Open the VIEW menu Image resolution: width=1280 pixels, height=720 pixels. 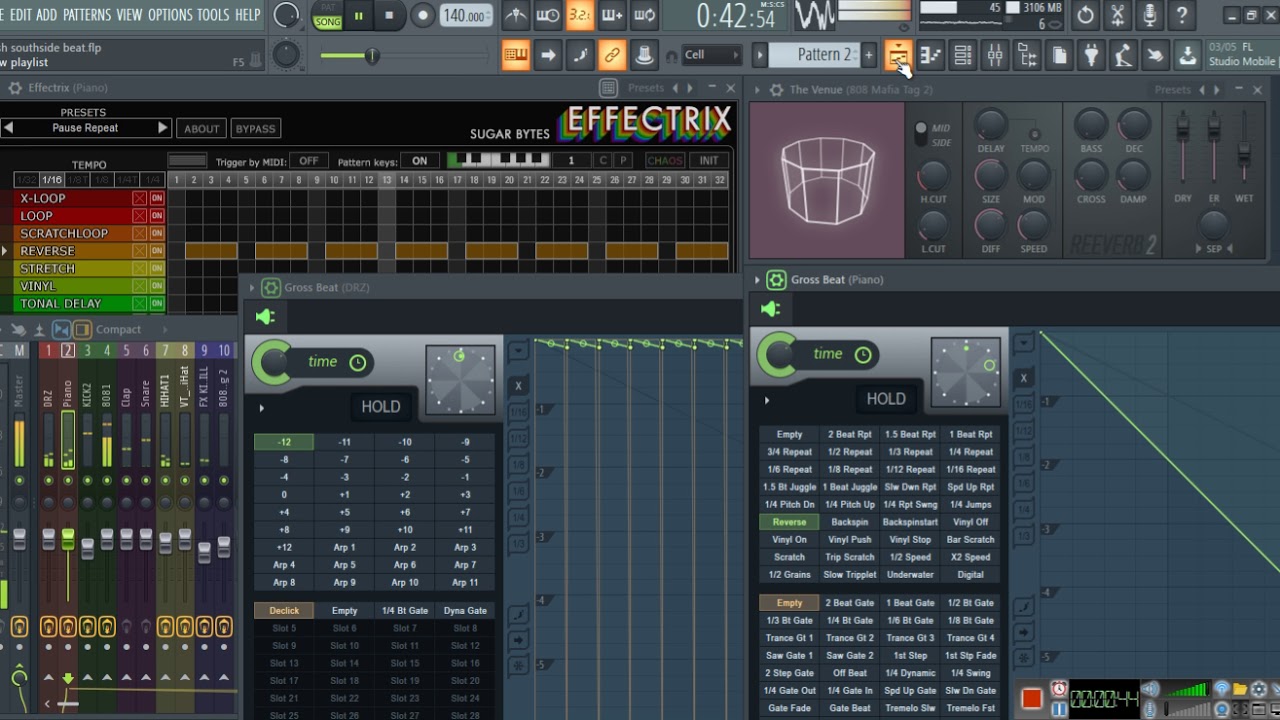click(x=129, y=15)
